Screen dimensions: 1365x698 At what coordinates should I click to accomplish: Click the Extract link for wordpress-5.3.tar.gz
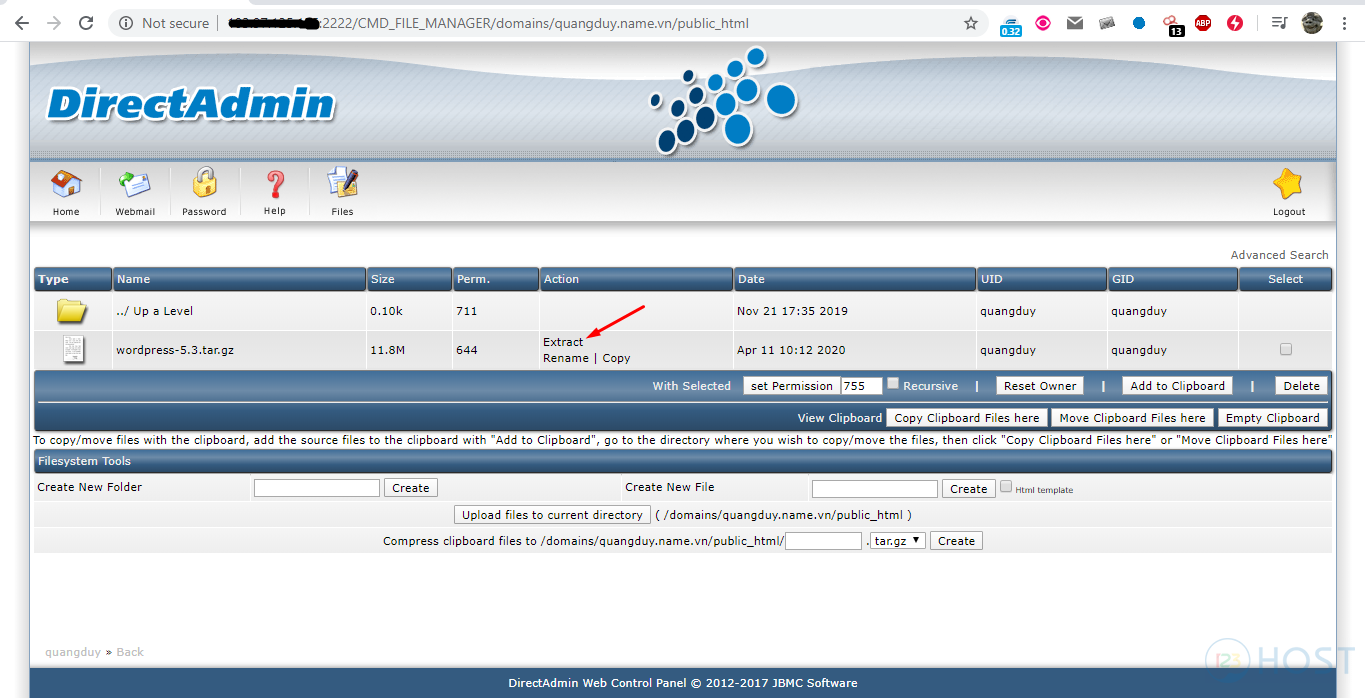(563, 342)
